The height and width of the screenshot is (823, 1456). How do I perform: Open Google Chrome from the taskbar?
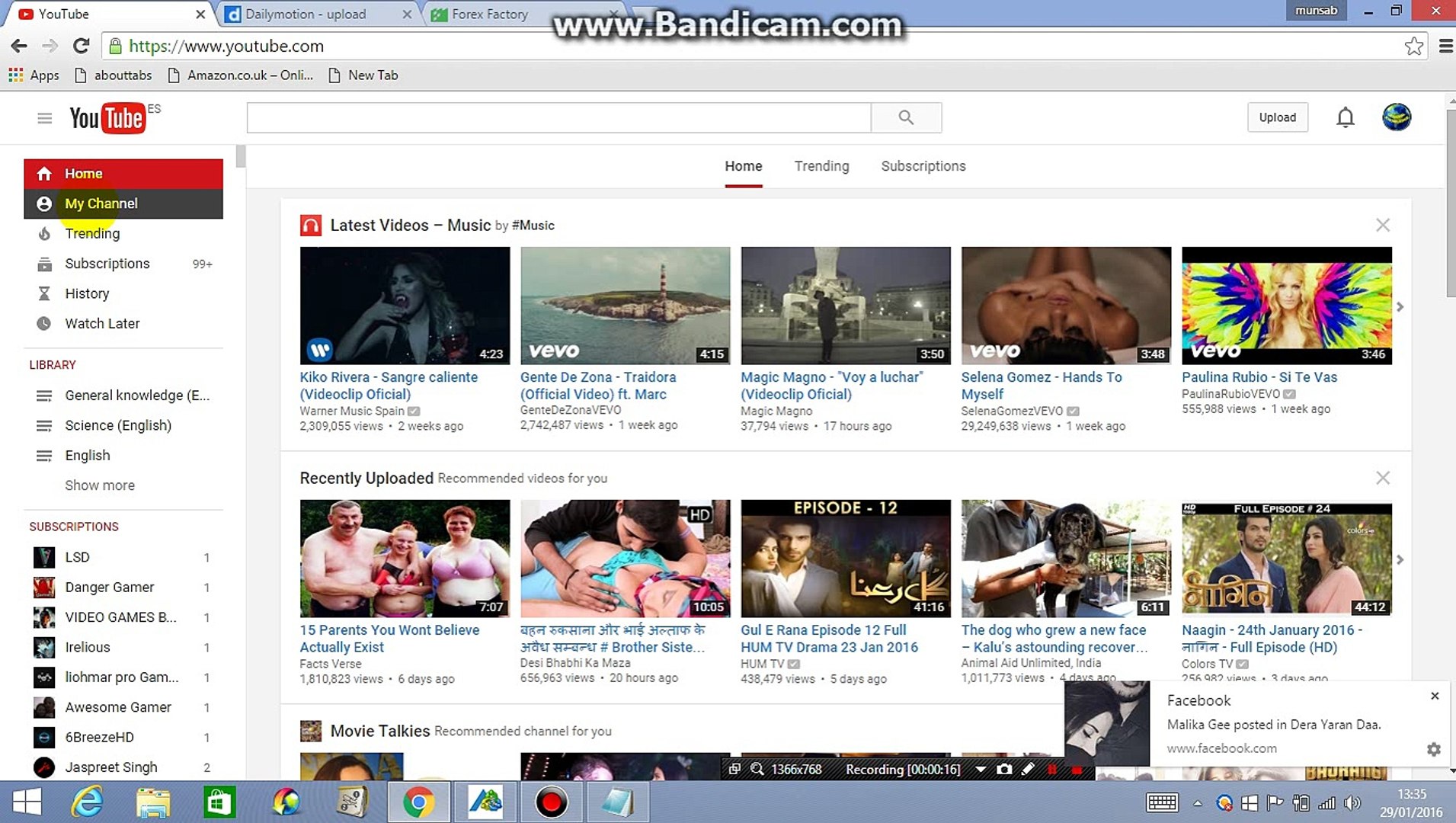coord(418,802)
